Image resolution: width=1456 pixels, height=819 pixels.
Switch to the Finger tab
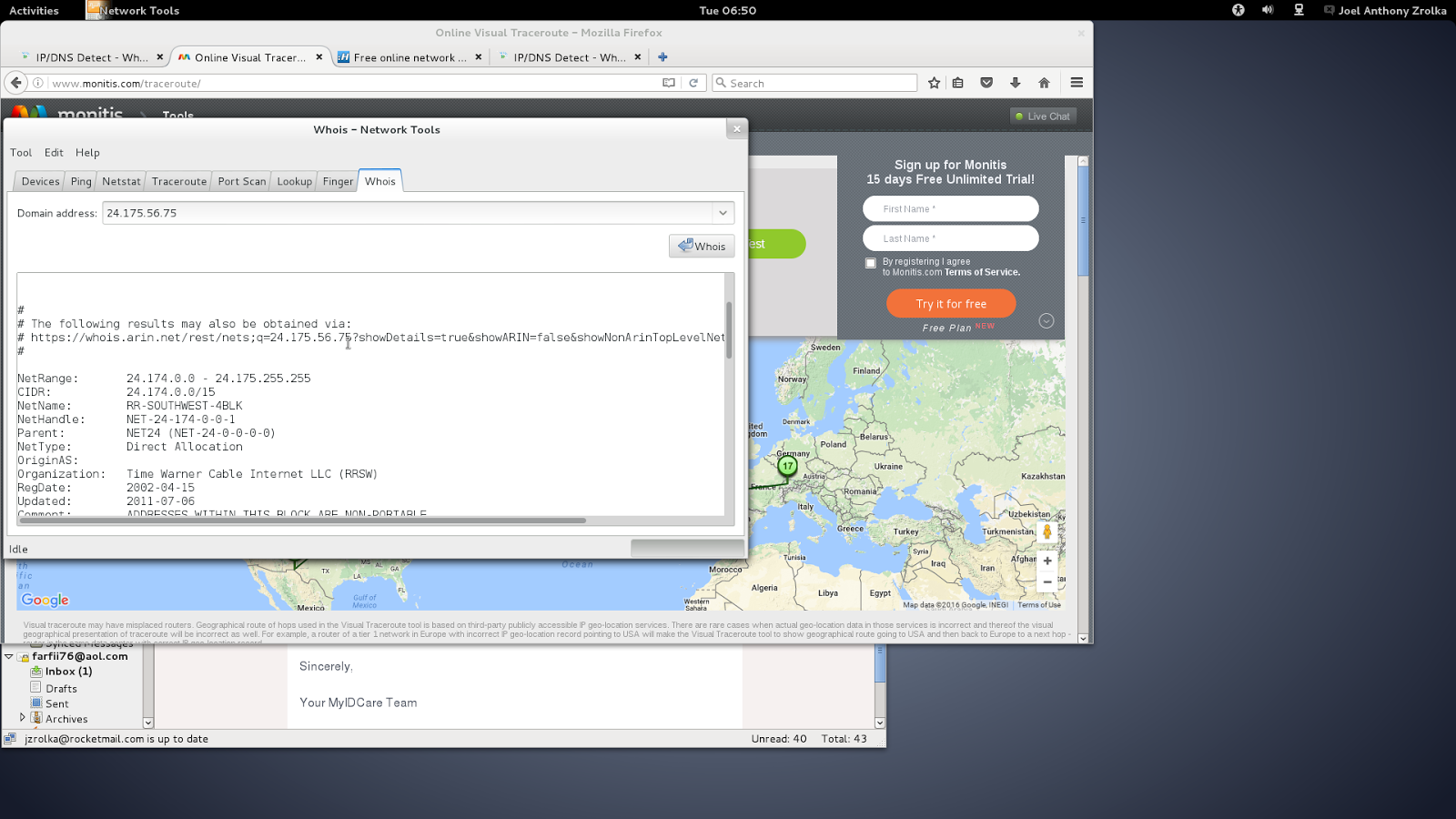(338, 181)
